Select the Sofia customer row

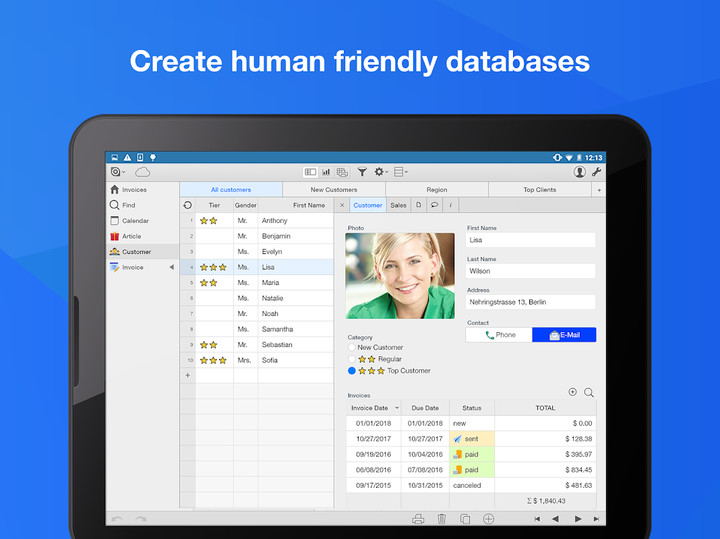point(257,360)
